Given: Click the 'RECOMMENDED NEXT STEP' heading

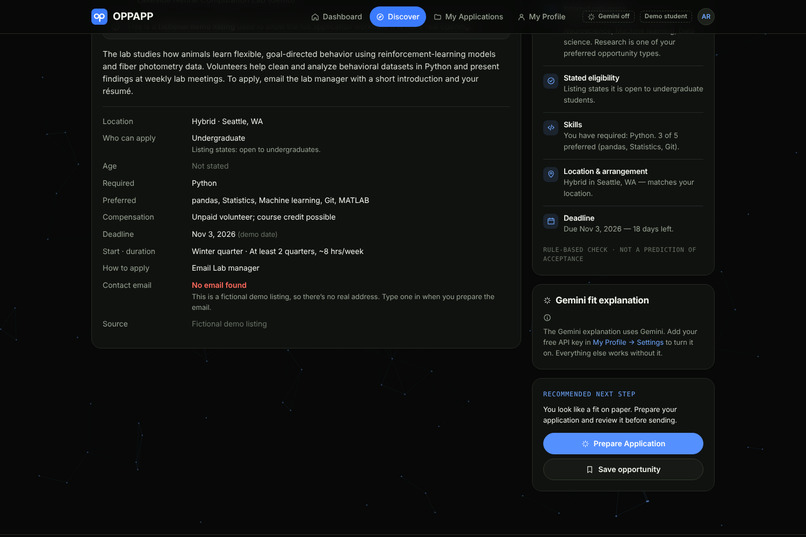Looking at the screenshot, I should tap(589, 394).
